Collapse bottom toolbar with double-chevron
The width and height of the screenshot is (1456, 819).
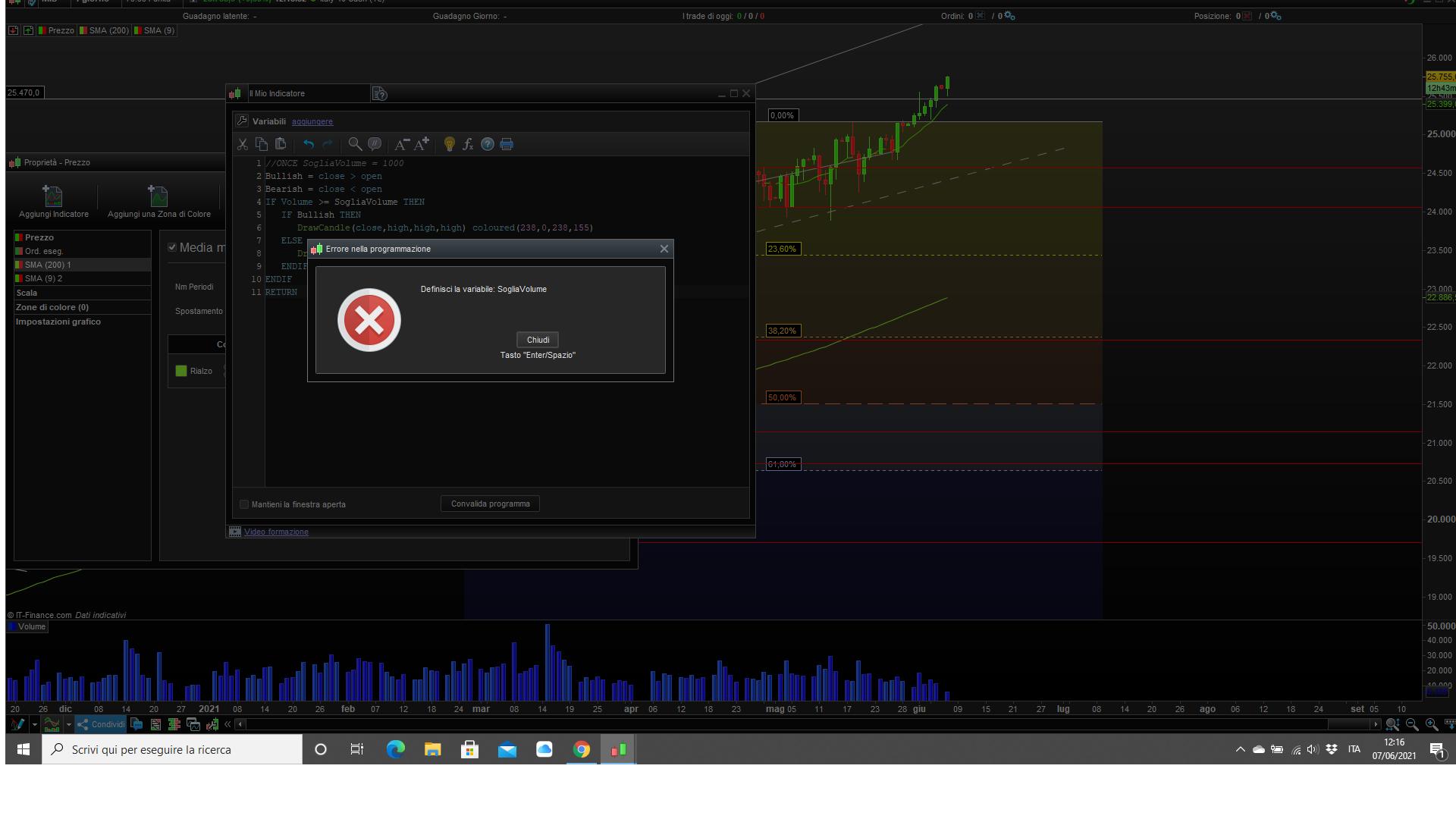(227, 724)
